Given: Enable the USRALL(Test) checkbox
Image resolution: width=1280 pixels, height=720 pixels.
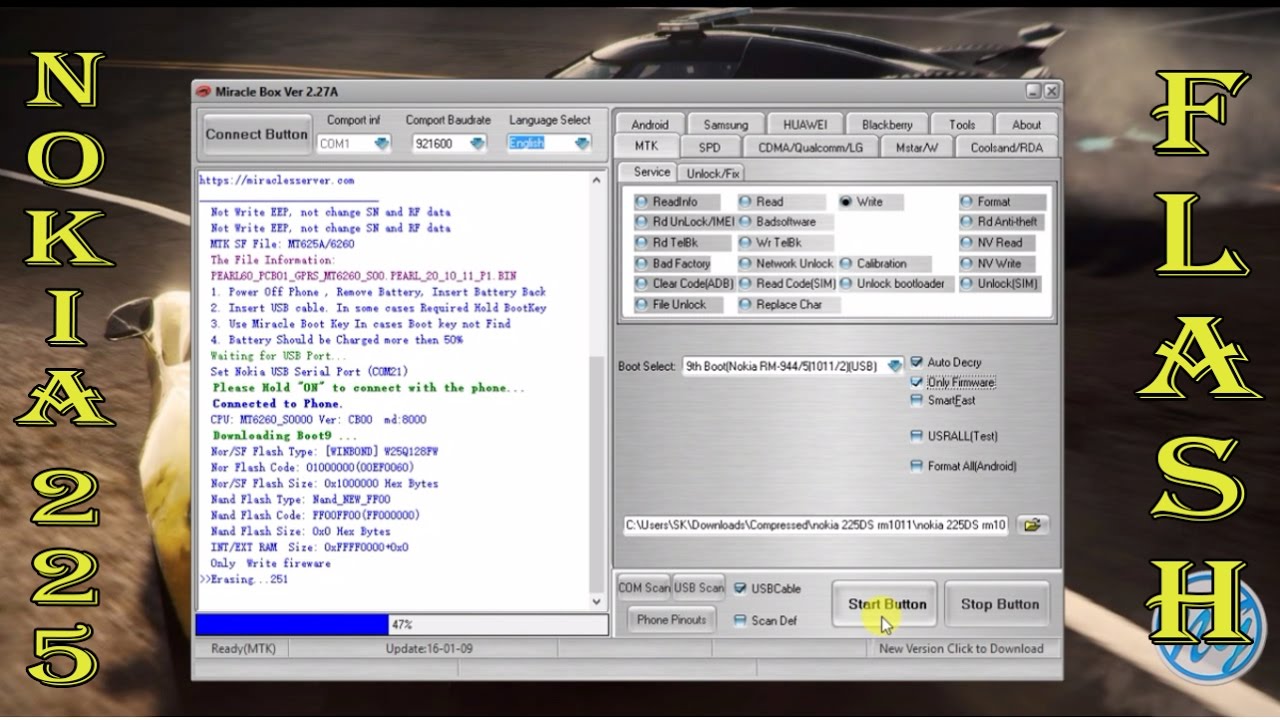Looking at the screenshot, I should tap(917, 436).
